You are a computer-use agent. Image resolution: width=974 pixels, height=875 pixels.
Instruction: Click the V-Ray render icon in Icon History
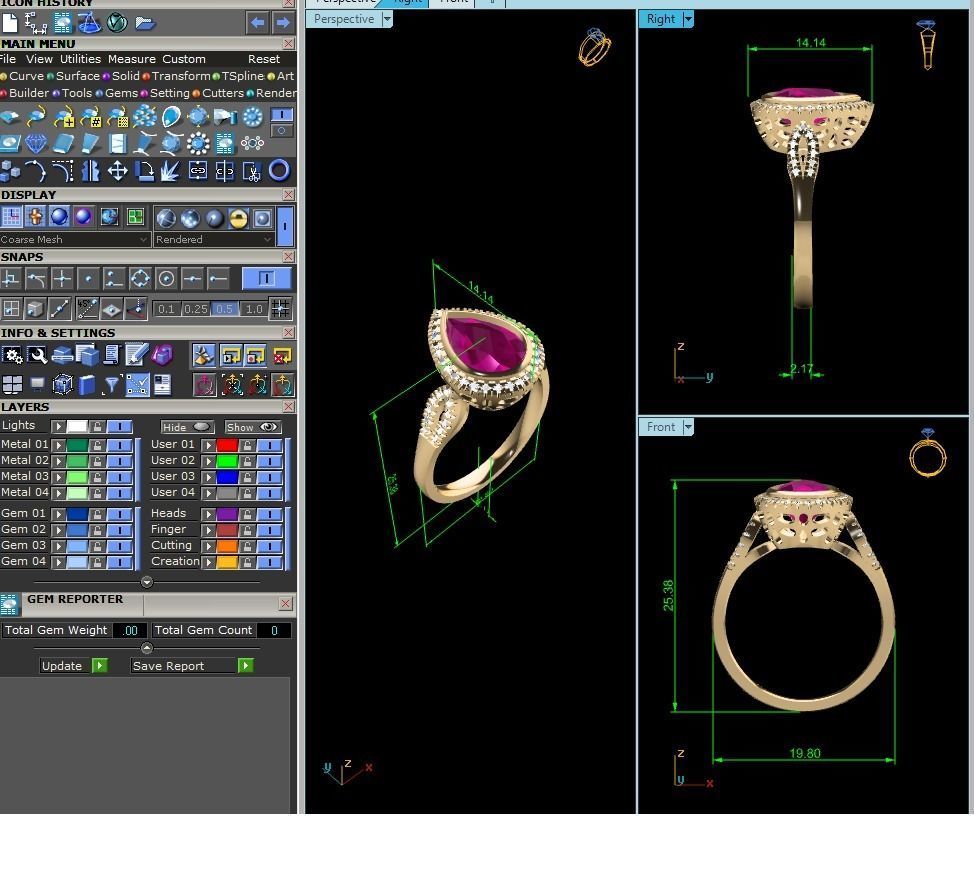(x=117, y=23)
